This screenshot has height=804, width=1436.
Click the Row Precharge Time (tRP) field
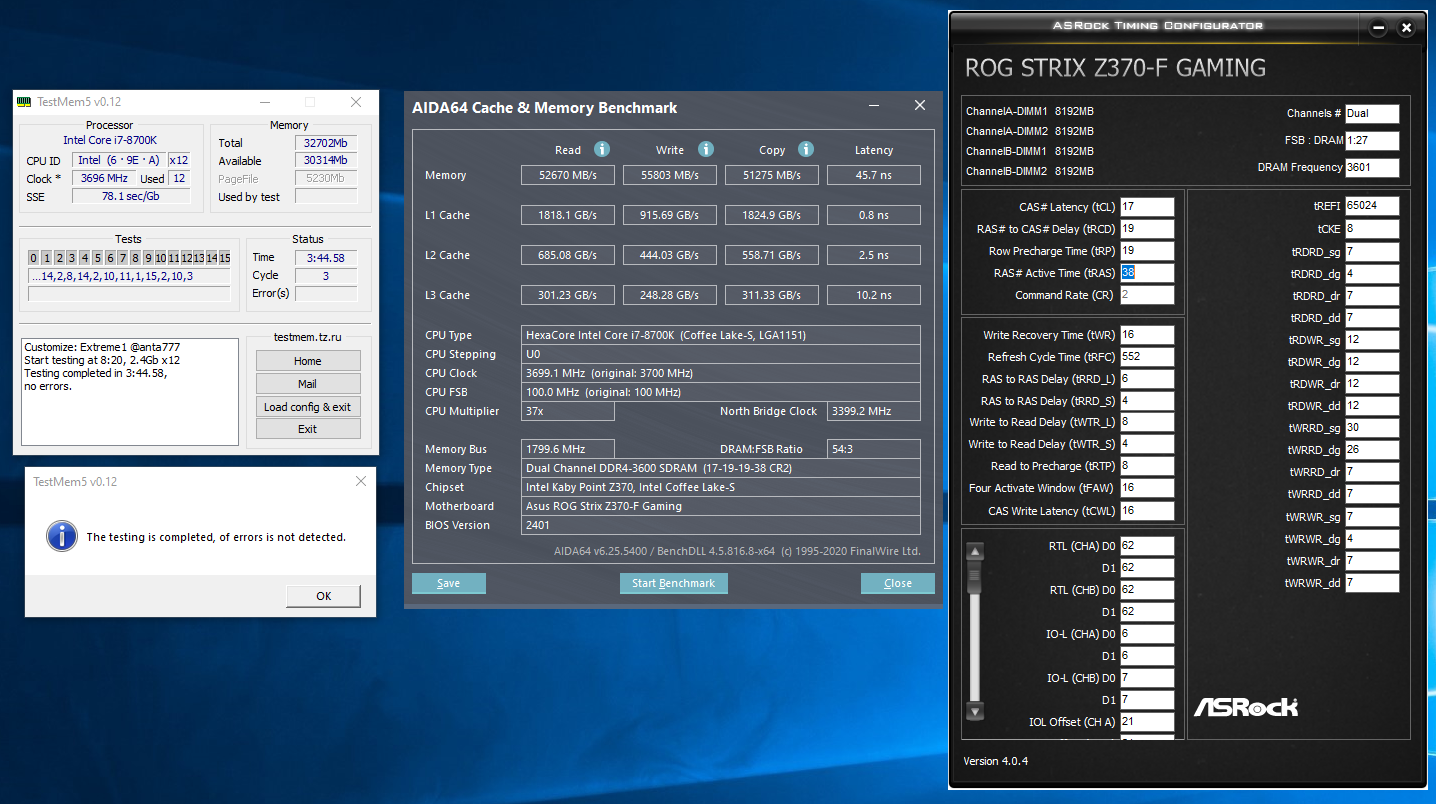click(x=1147, y=251)
